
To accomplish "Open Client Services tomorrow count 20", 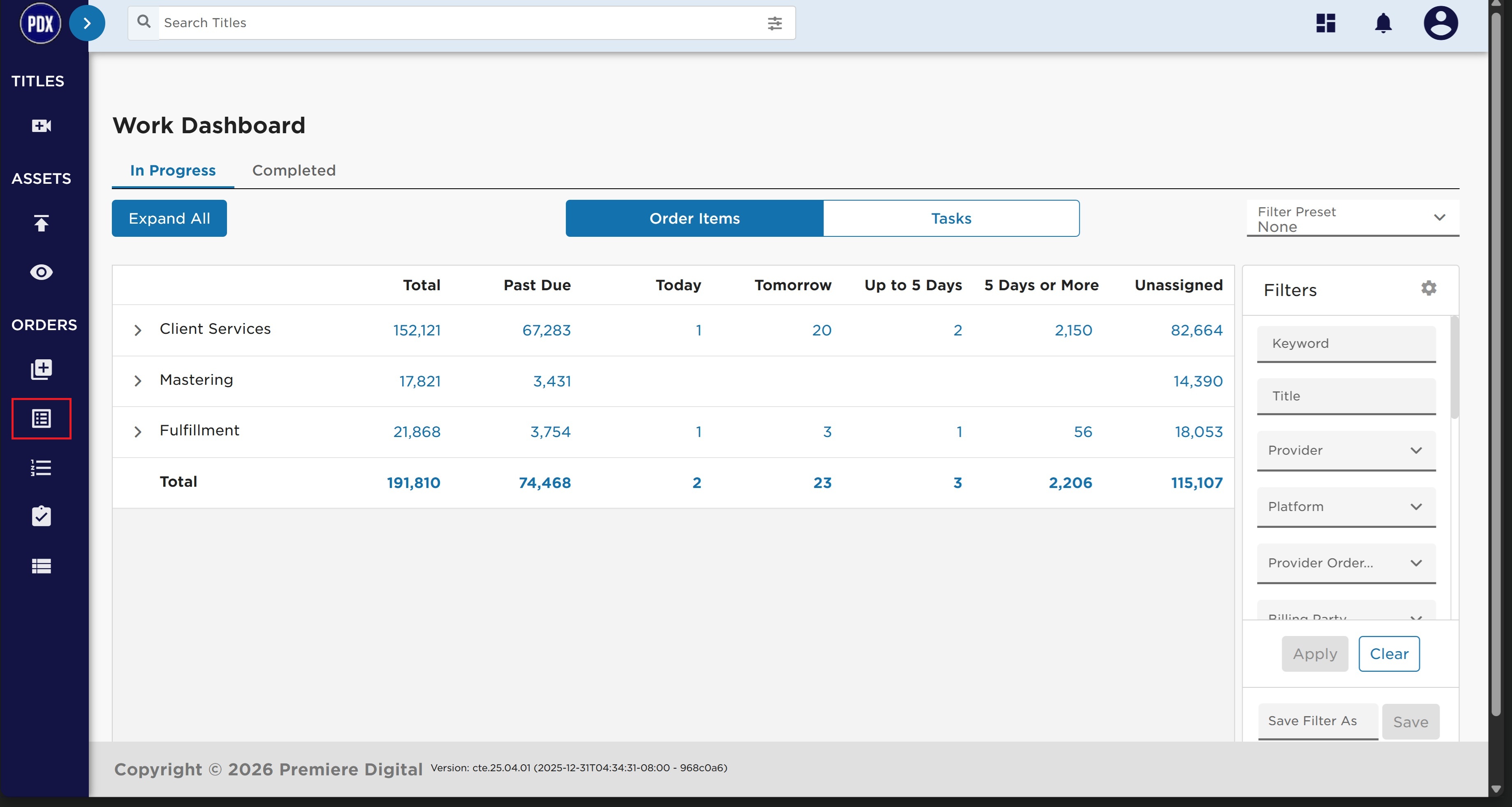I will (x=822, y=331).
